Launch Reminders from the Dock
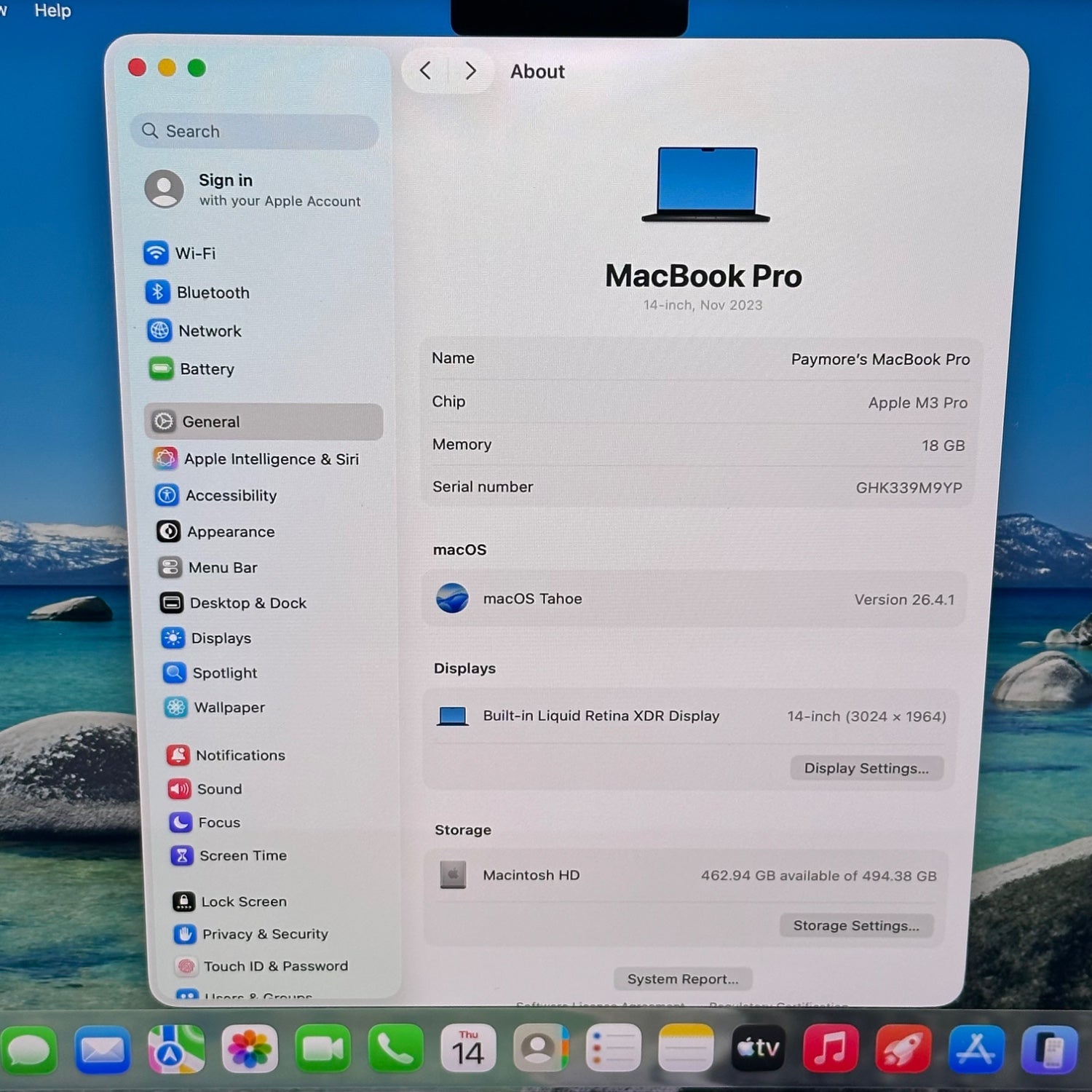Image resolution: width=1092 pixels, height=1092 pixels. 613,1049
